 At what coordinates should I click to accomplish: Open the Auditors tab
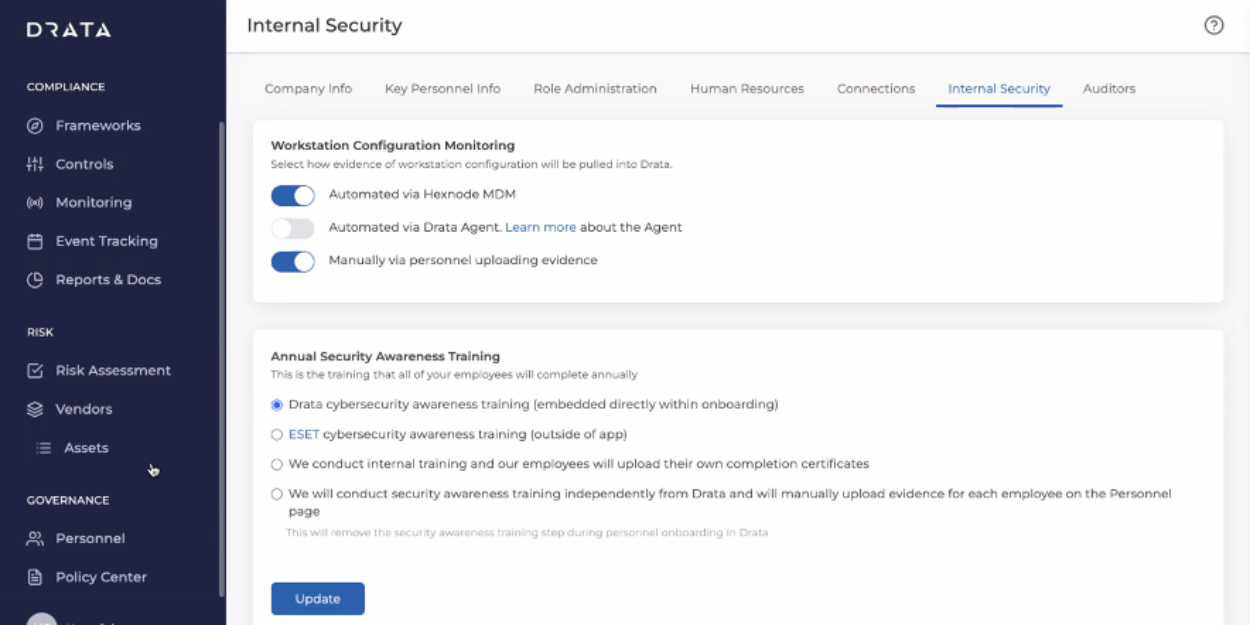[x=1109, y=89]
